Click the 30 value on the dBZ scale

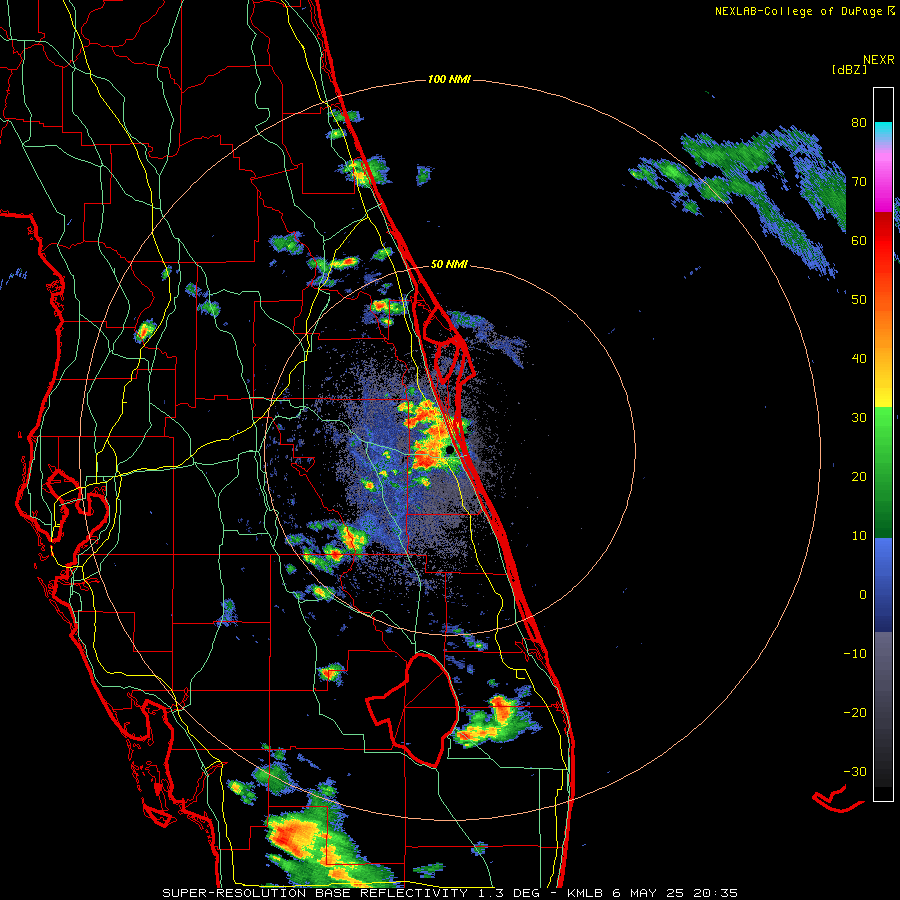coord(859,417)
